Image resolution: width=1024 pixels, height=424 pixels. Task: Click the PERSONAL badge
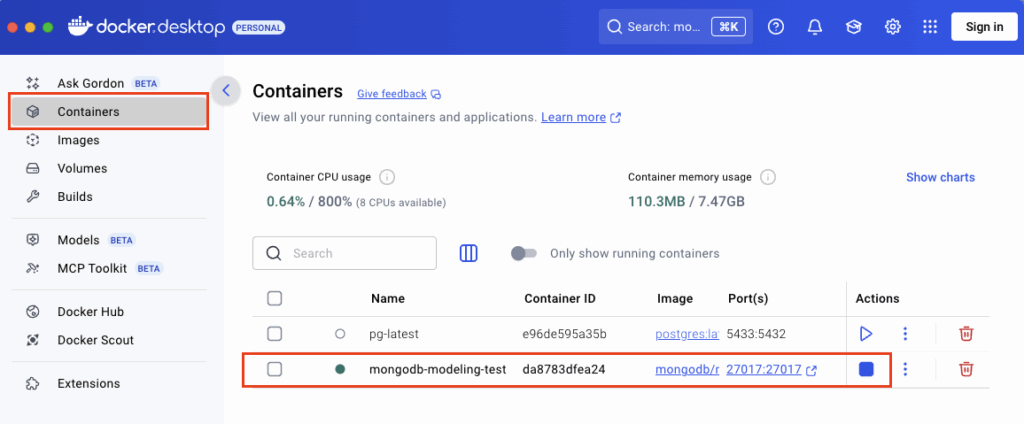pyautogui.click(x=259, y=27)
